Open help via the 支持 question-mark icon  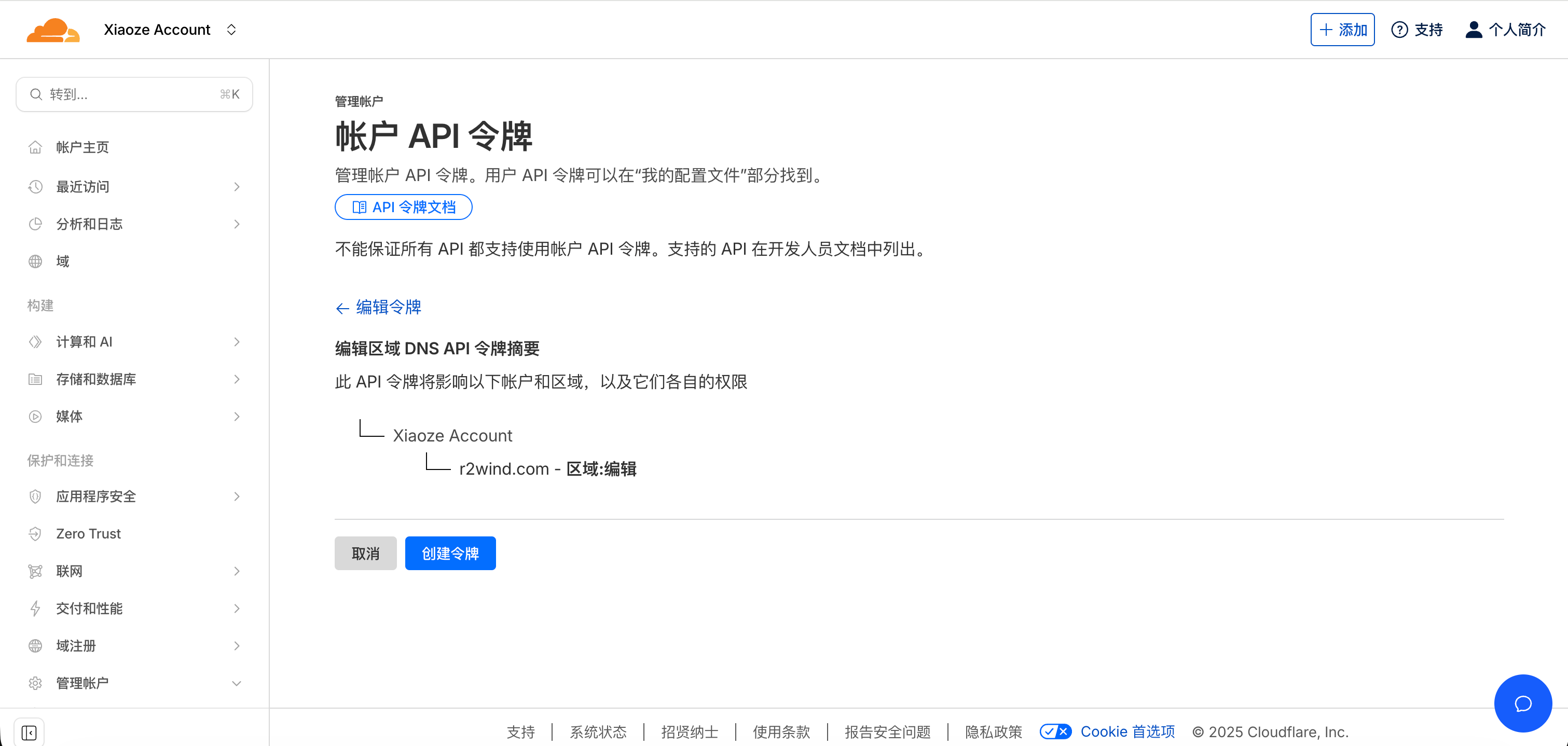pyautogui.click(x=1400, y=29)
